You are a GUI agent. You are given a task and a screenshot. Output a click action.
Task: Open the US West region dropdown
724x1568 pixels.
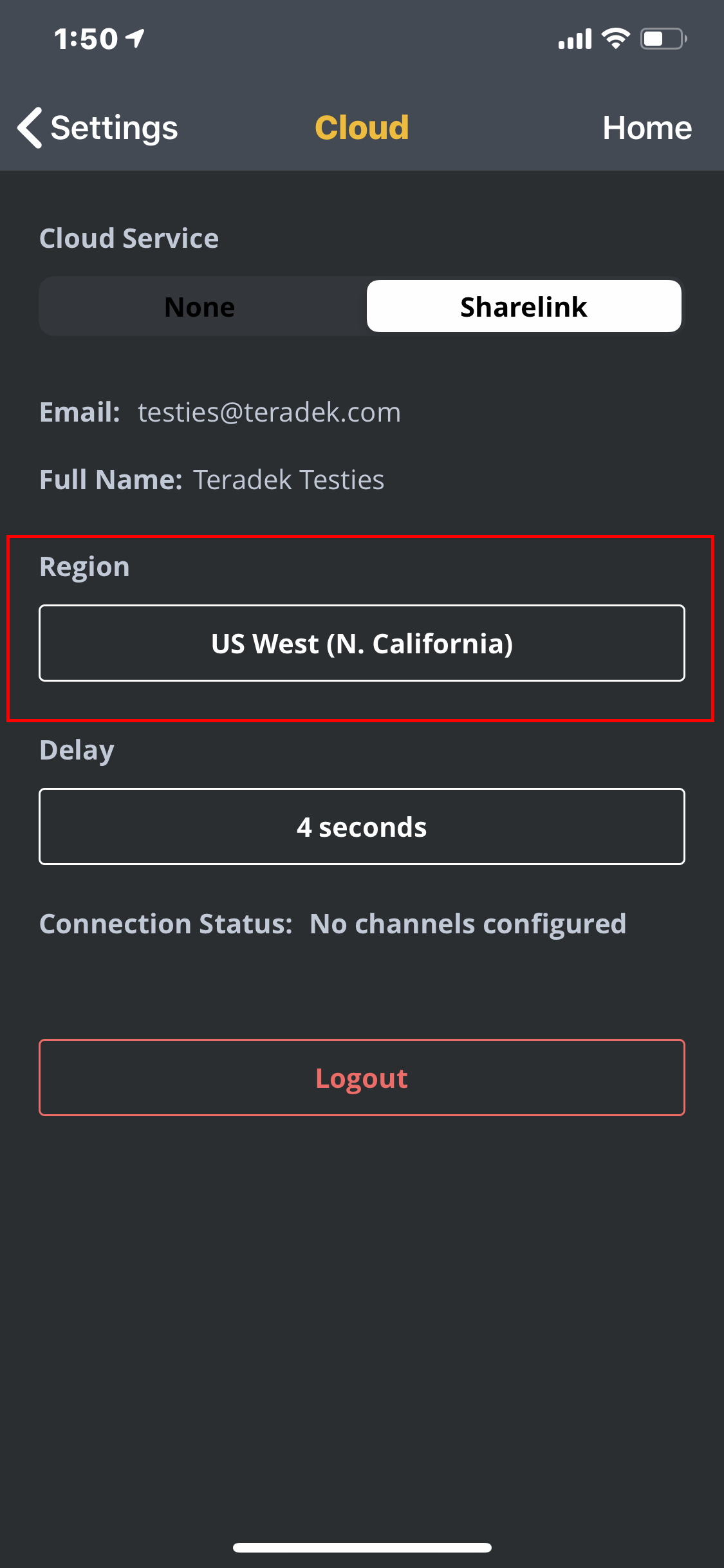(362, 643)
